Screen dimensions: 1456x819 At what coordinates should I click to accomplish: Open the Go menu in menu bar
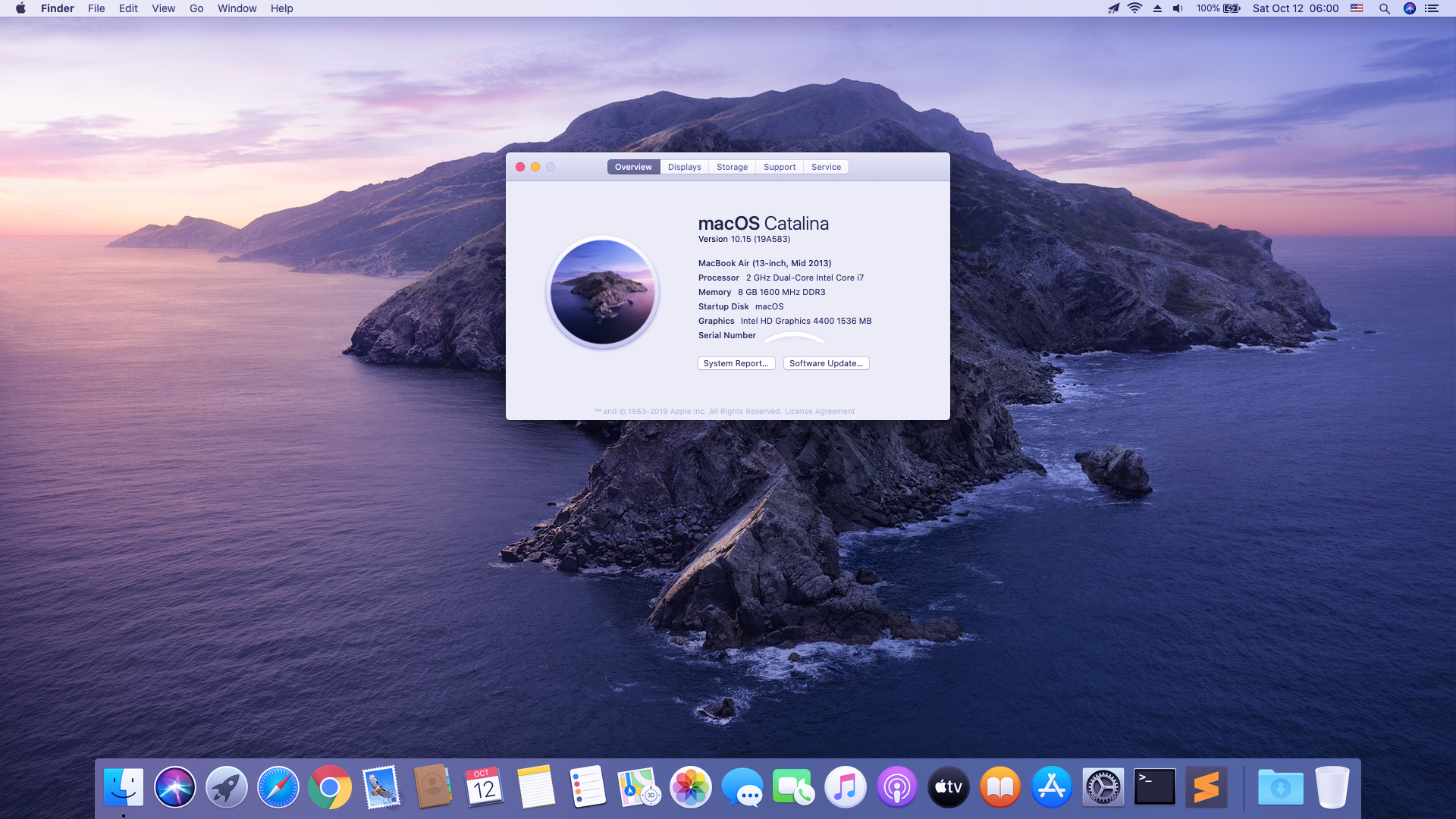point(196,8)
